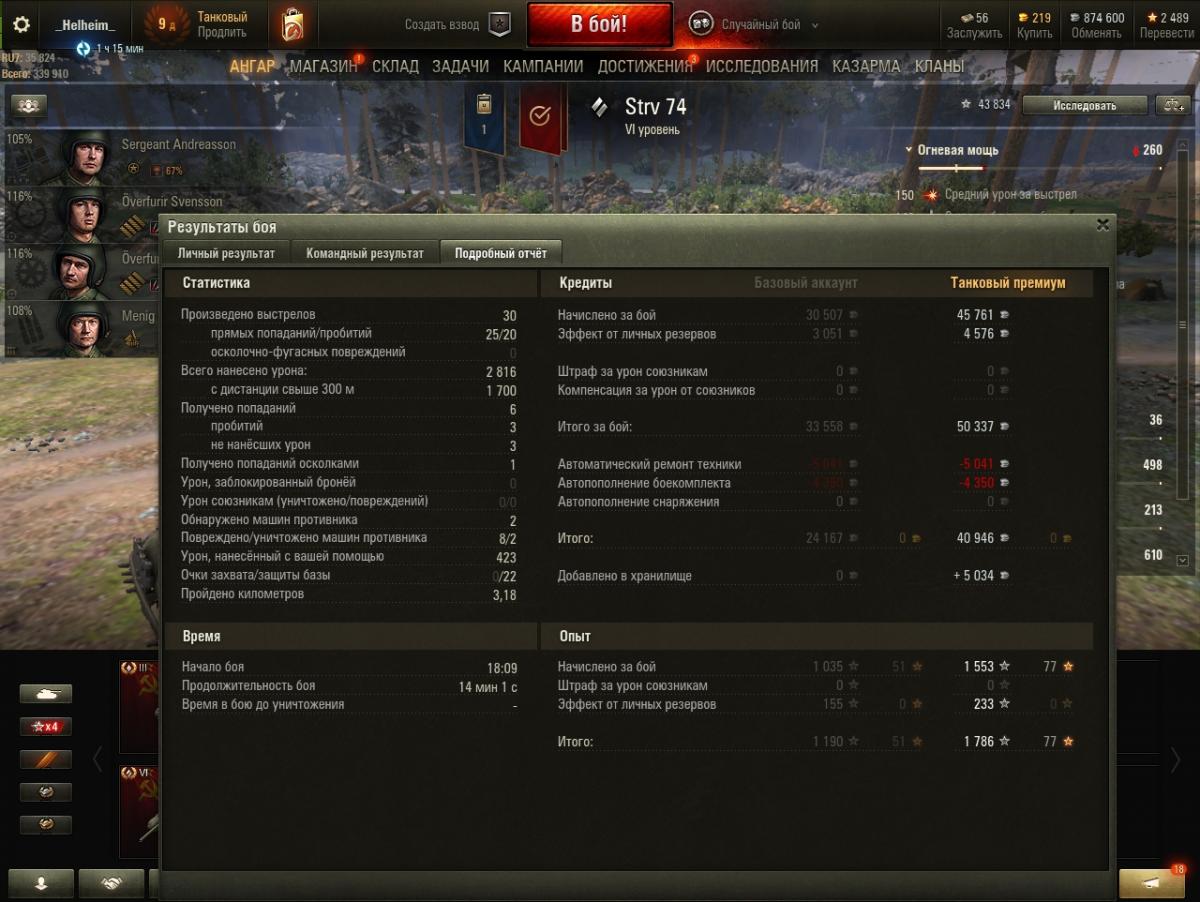Expand the vehicle parameters bottom arrow
This screenshot has width=1200, height=902.
click(1183, 561)
